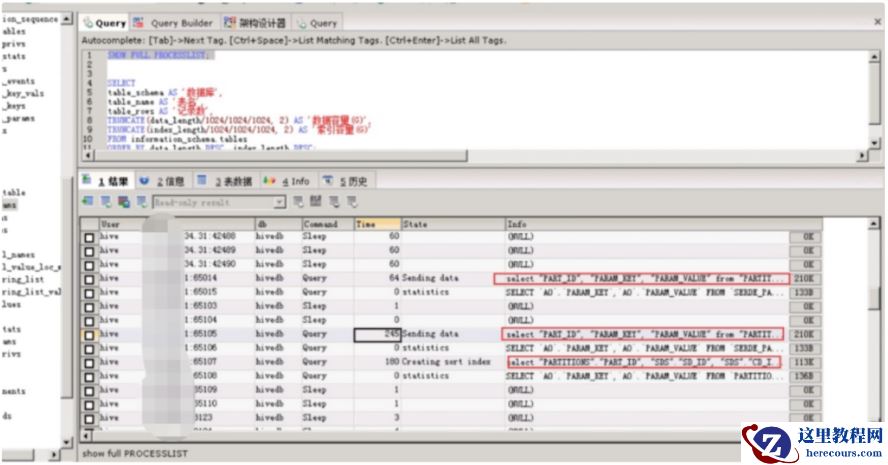Tick the checkbox for row with port 65104
Viewport: 888px width, 465px height.
[89, 321]
